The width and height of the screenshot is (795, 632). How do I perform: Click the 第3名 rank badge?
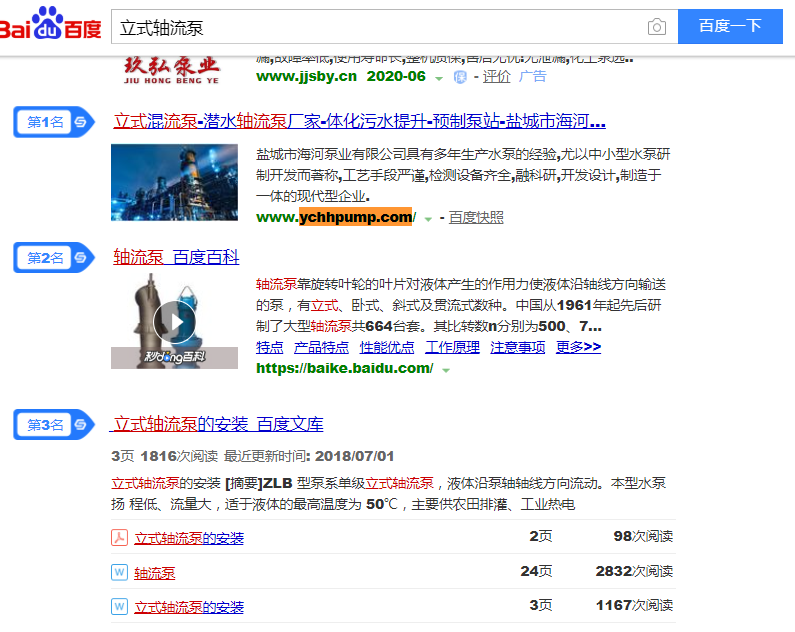(x=53, y=424)
